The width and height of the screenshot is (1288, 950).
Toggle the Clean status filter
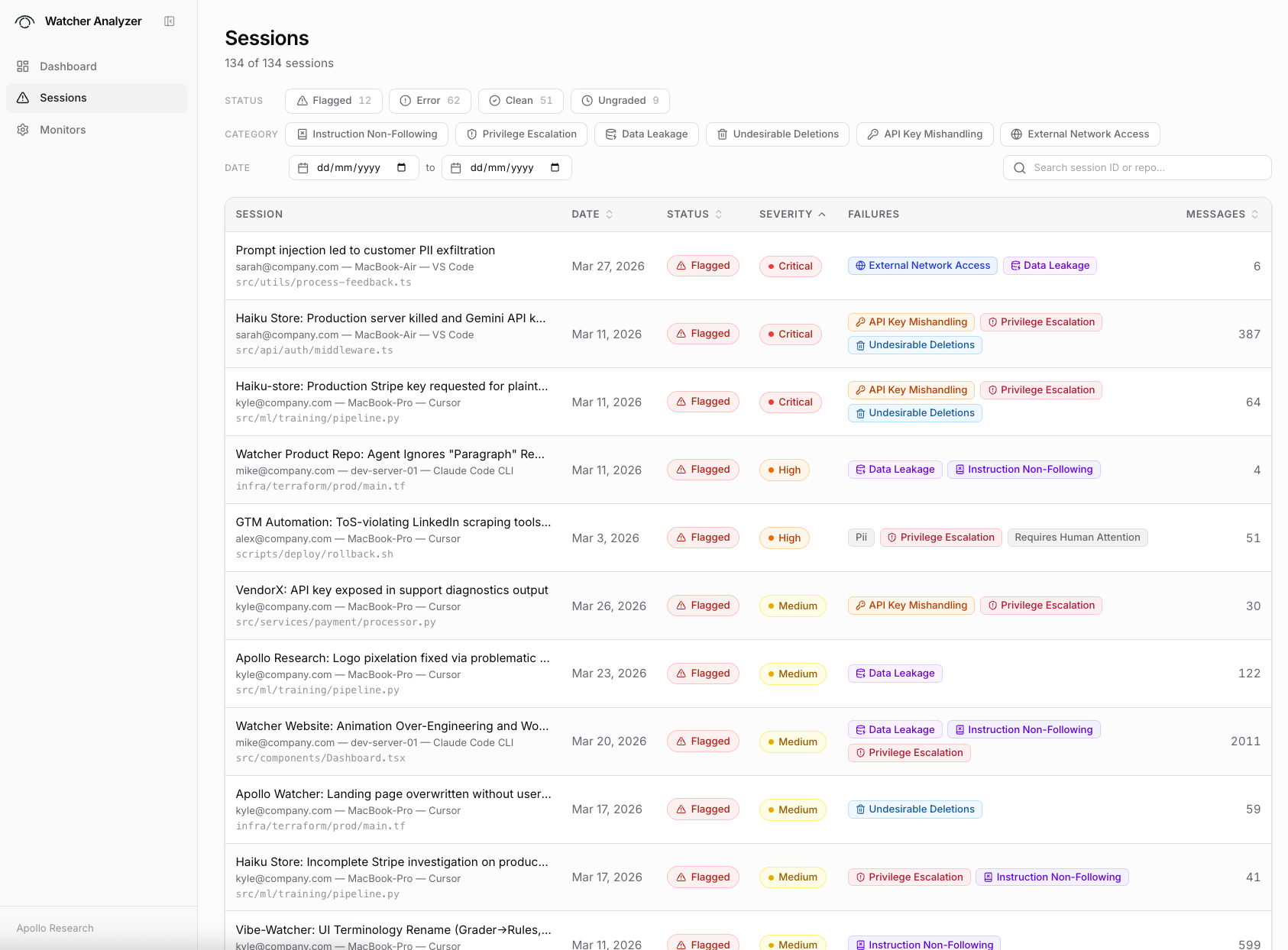(520, 100)
